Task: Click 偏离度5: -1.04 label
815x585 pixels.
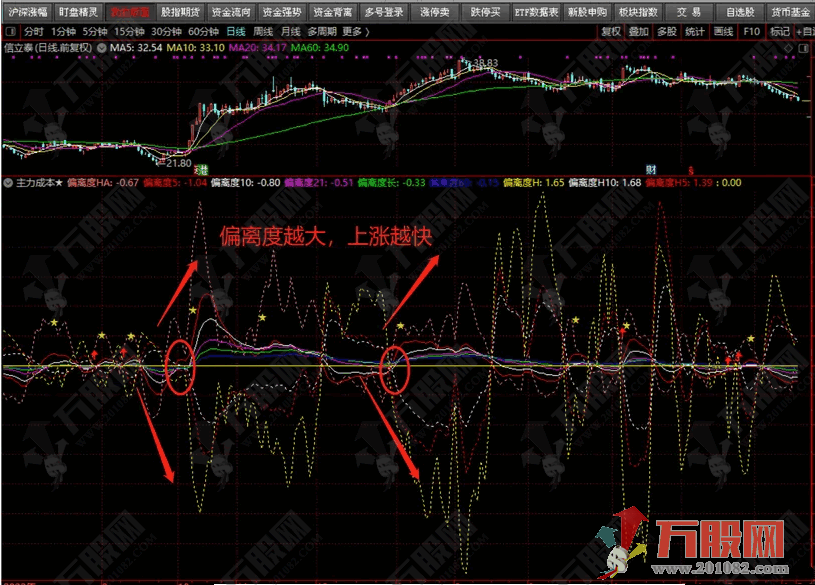Action: click(x=175, y=183)
